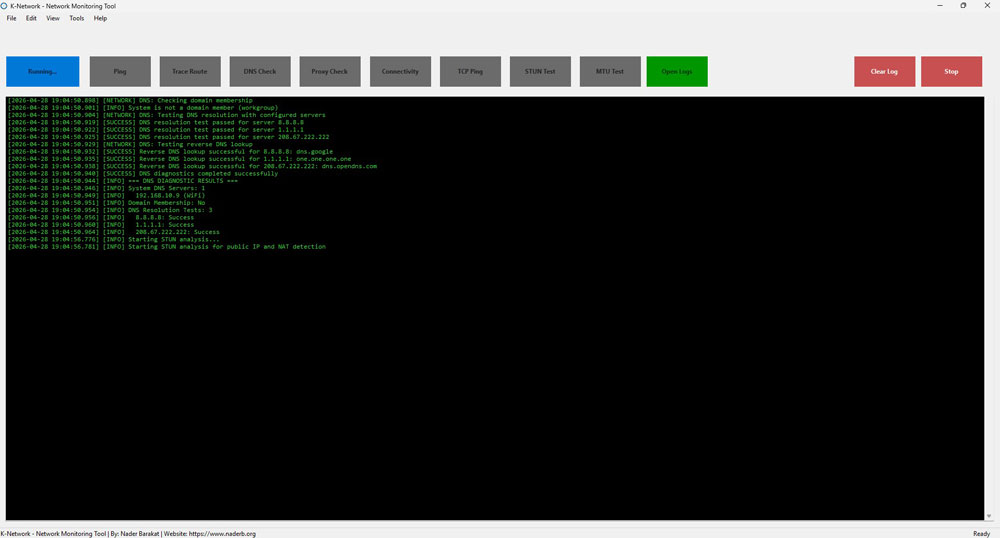Select the 'DNS: Testing reverse DNS lookup' line
The height and width of the screenshot is (538, 1000).
[130, 144]
